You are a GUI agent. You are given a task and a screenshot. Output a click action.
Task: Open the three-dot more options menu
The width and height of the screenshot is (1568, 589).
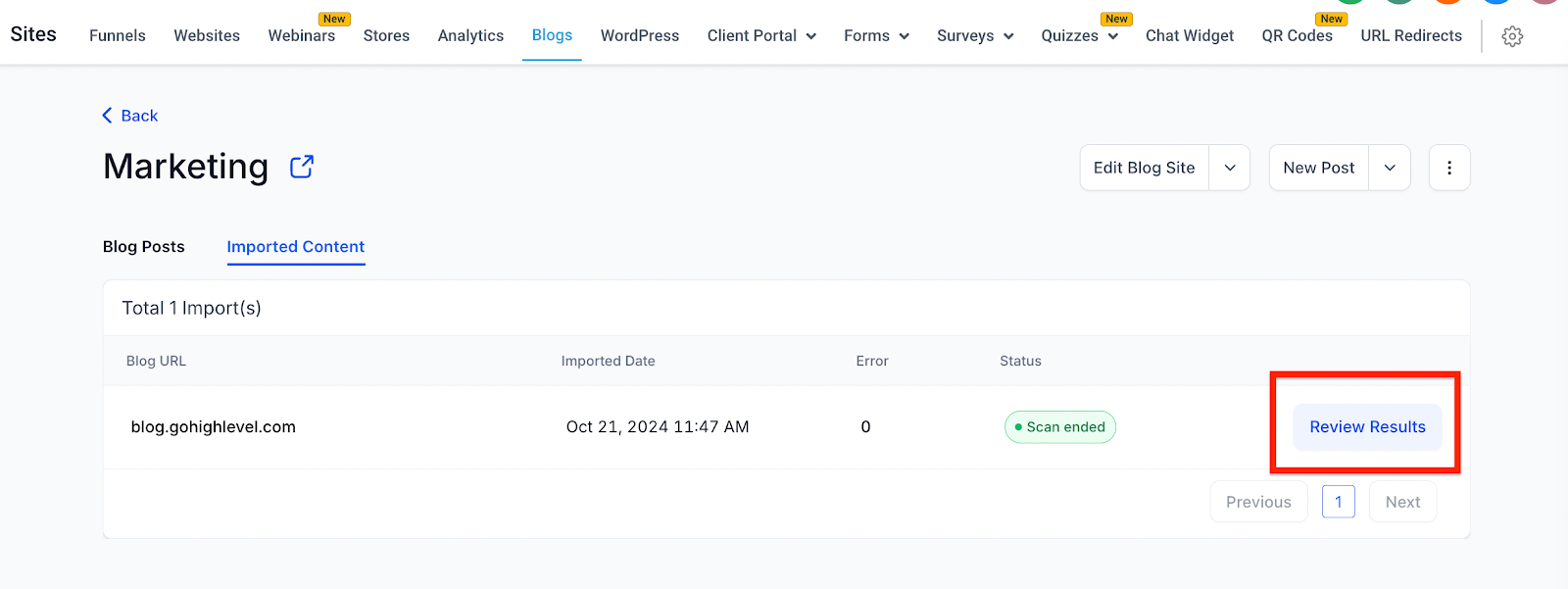tap(1449, 168)
